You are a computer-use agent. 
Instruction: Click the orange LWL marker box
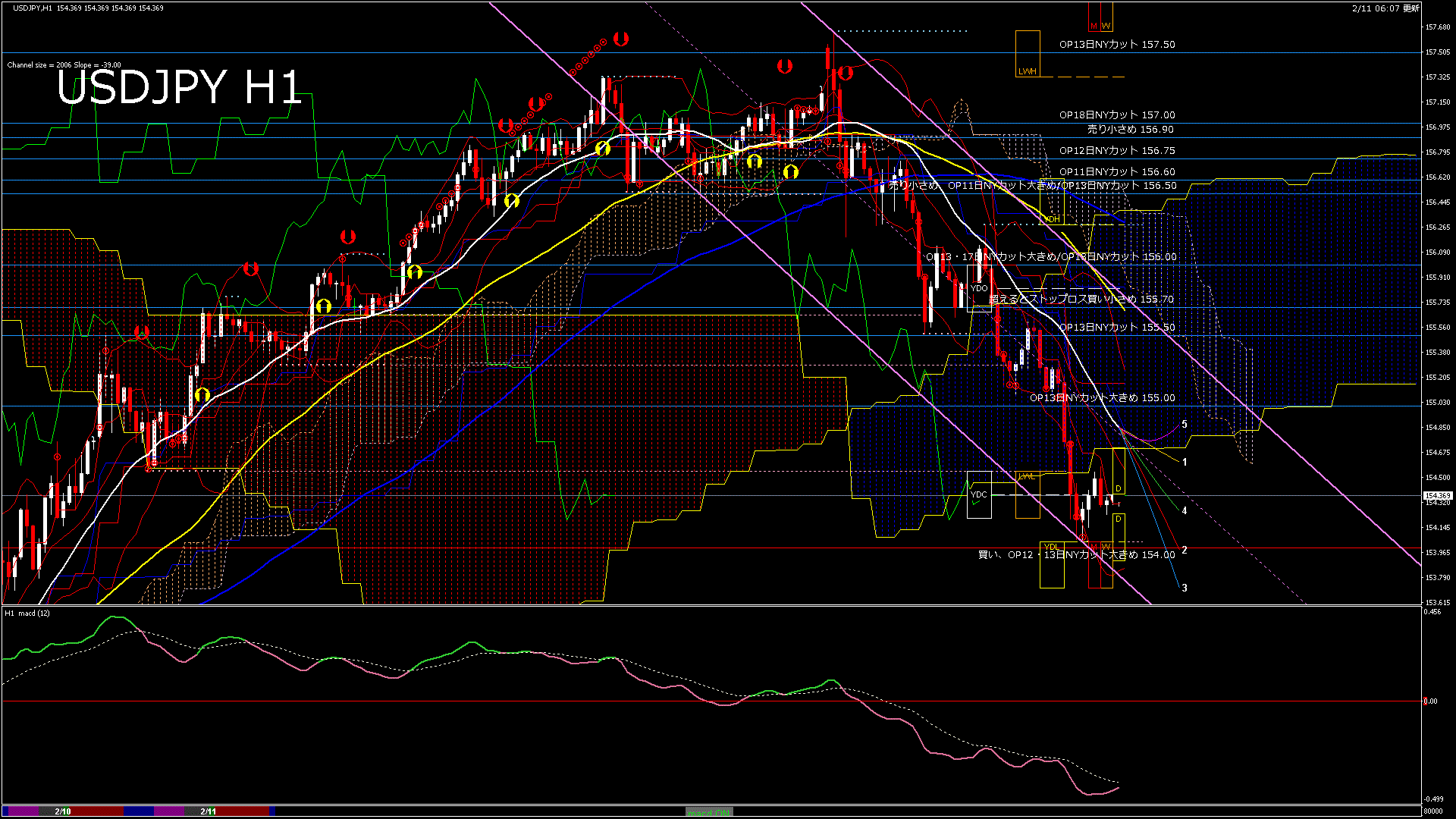coord(1028,494)
